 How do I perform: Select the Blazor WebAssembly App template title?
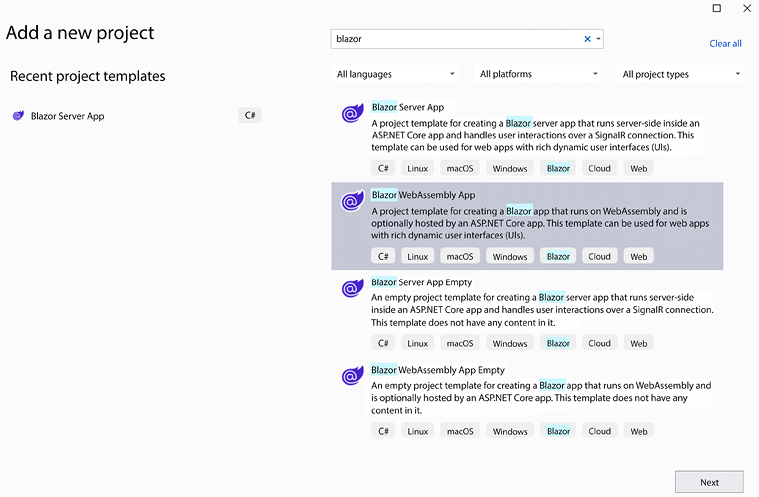[423, 195]
